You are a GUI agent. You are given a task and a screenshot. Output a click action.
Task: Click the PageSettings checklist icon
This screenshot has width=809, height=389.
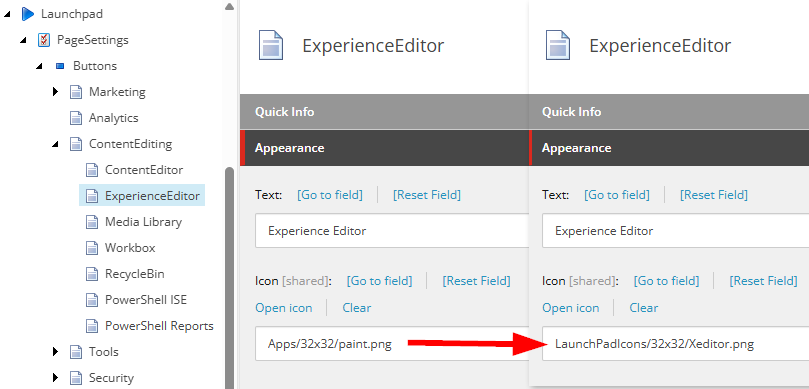point(44,40)
